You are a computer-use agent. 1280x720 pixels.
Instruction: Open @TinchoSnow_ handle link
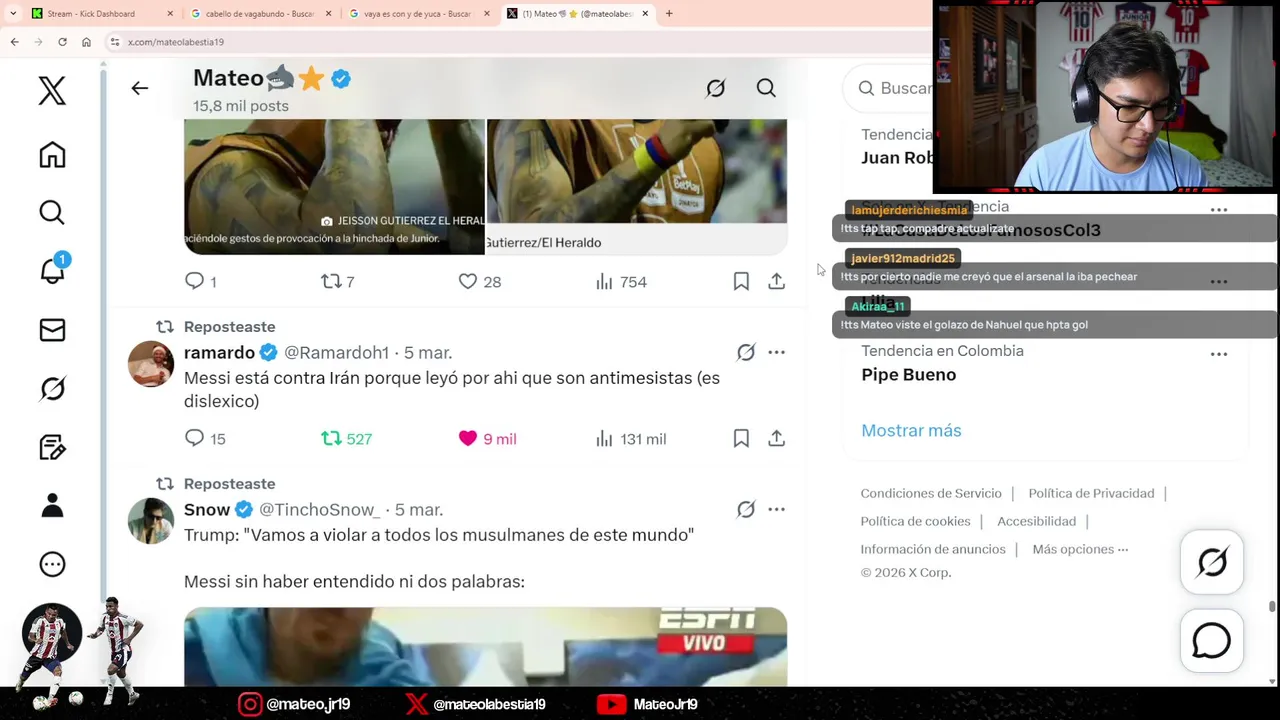pos(320,509)
